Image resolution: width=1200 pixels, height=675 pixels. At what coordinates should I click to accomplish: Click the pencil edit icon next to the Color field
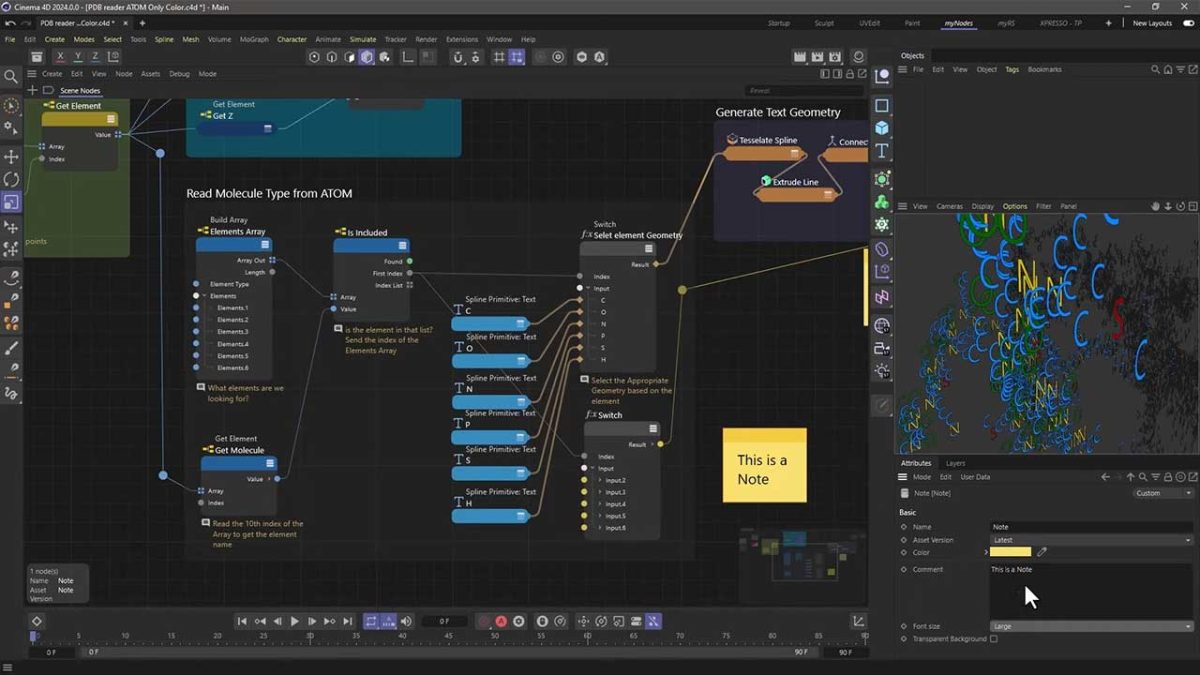pos(1040,552)
